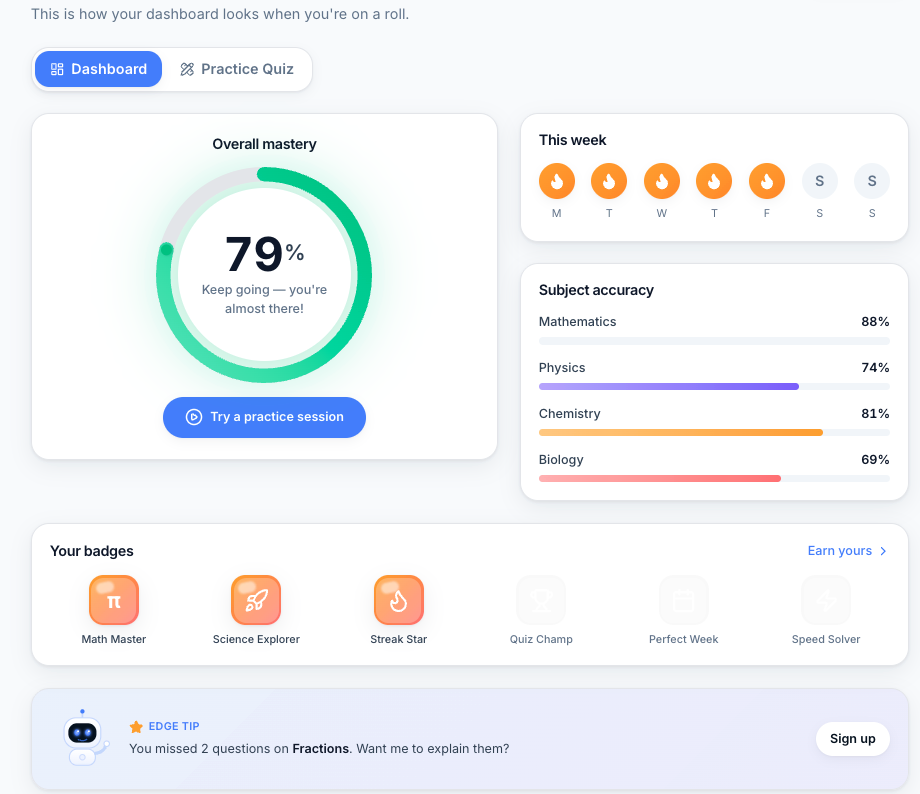Screen dimensions: 920x794
Task: Click the 79% mastery value
Action: 265,254
